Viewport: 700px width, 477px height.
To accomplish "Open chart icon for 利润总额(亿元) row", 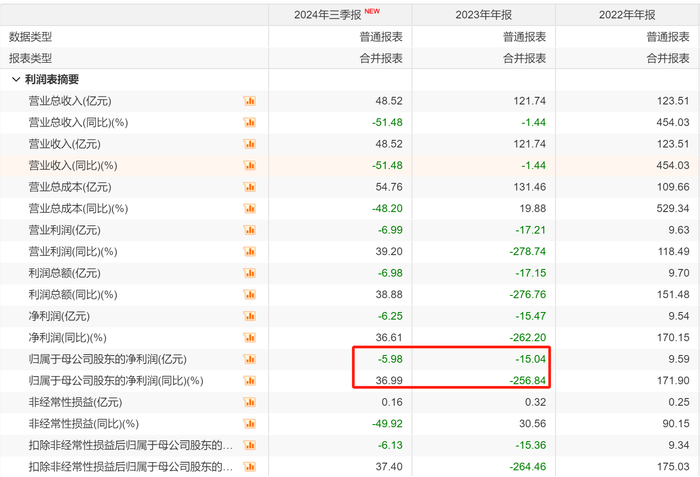I will coord(250,273).
